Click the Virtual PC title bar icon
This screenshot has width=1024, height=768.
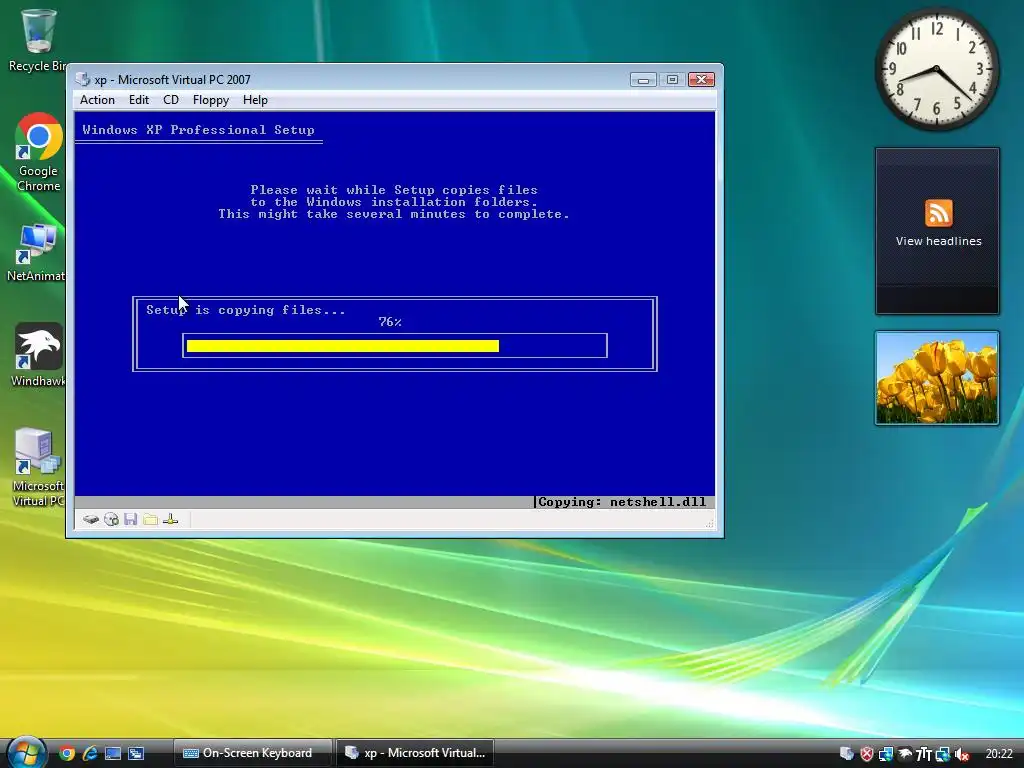click(x=82, y=80)
